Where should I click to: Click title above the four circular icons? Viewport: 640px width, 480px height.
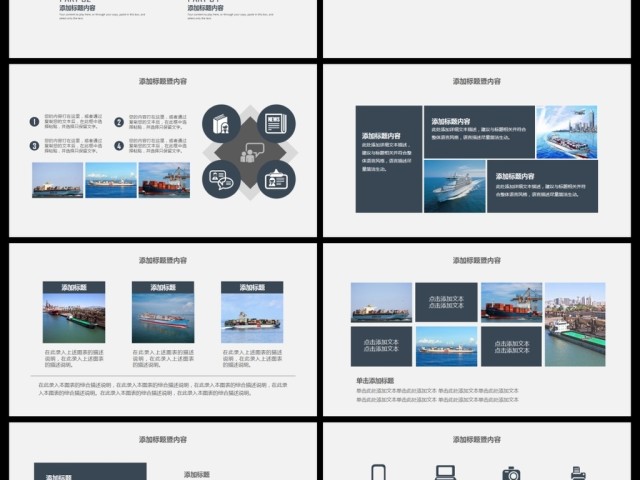pos(163,81)
